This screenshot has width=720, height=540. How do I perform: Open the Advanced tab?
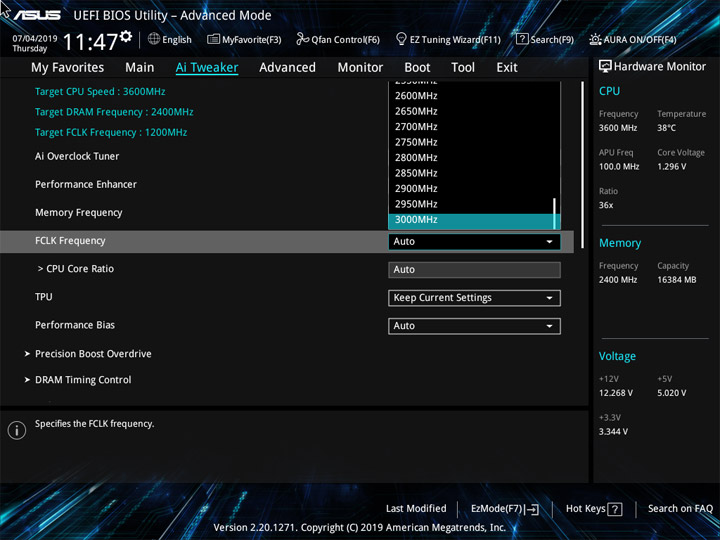[x=287, y=68]
